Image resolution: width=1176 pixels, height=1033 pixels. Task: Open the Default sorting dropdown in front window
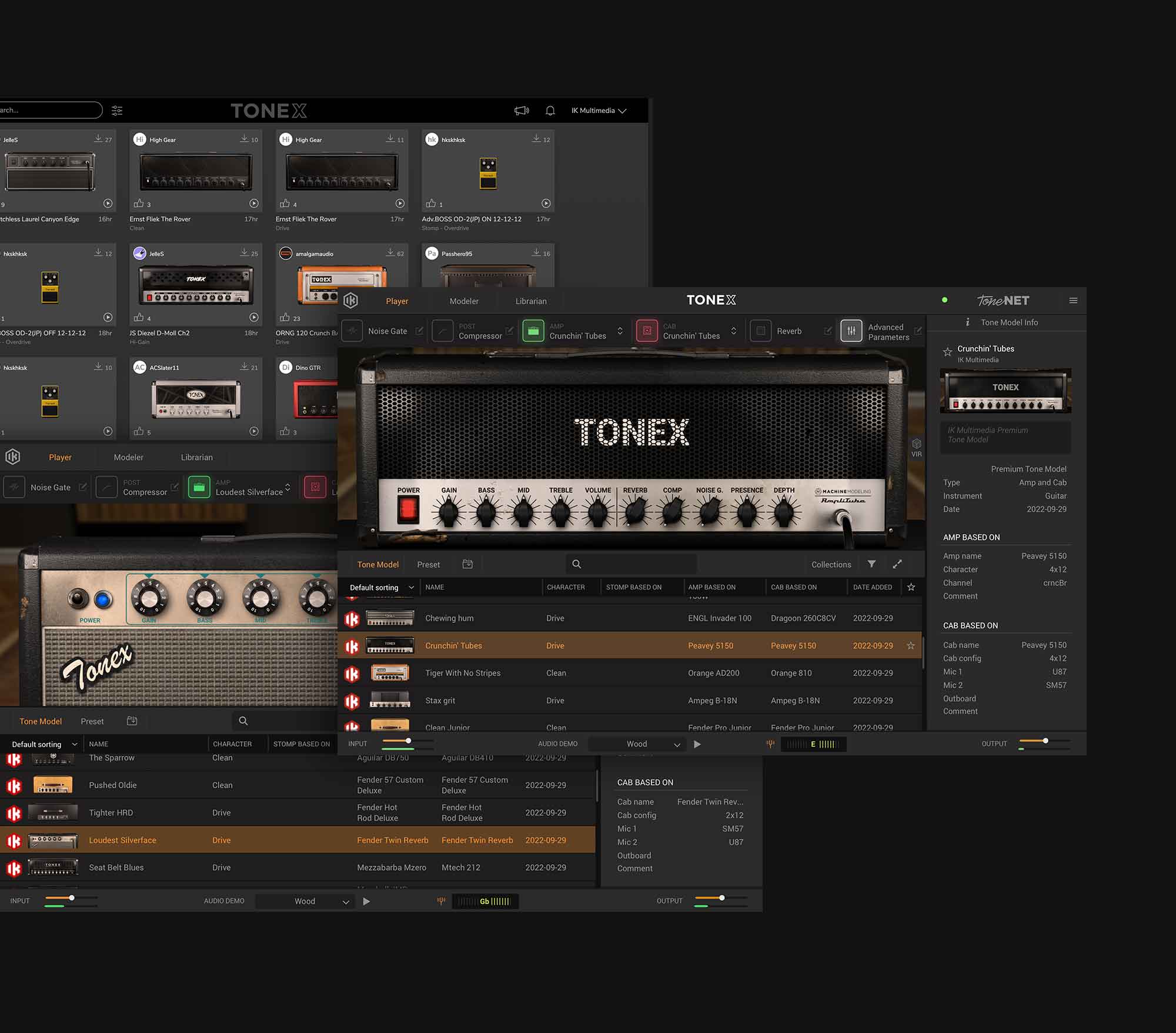pyautogui.click(x=381, y=587)
